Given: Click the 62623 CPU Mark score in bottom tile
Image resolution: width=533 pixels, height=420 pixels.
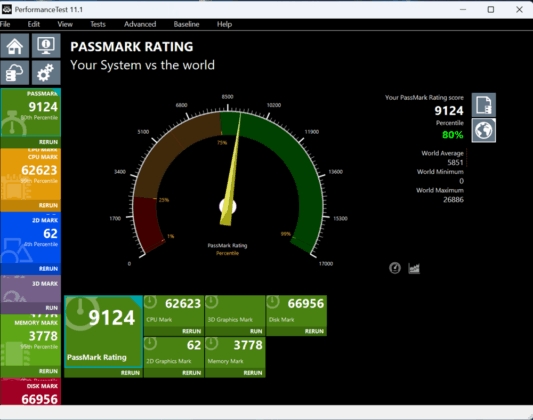Looking at the screenshot, I should point(183,303).
